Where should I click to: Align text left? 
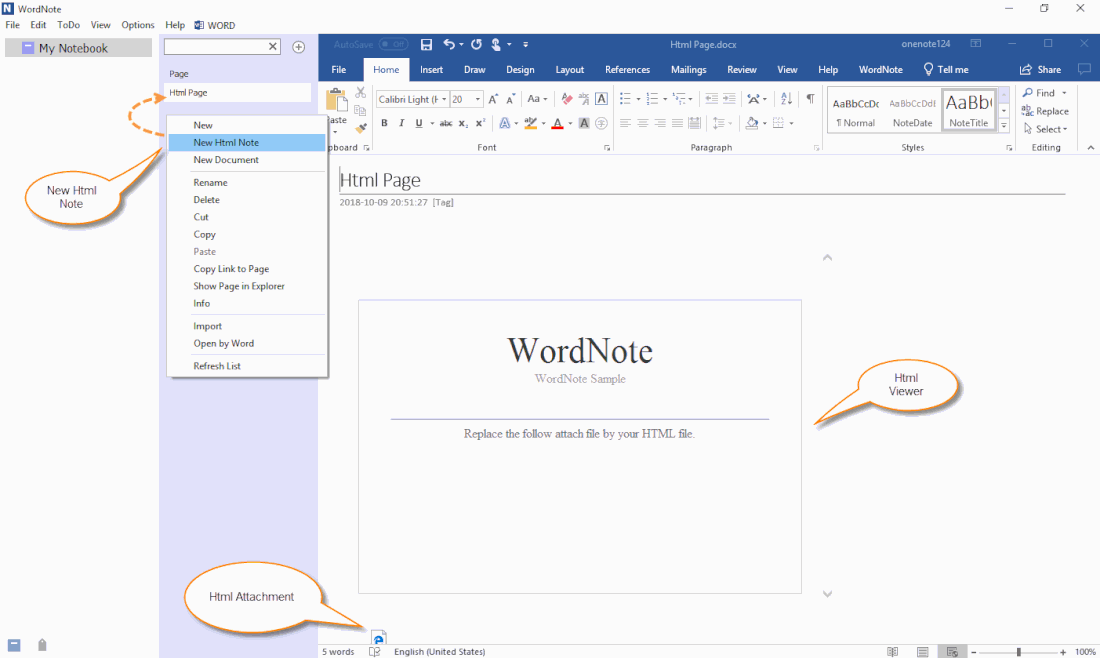[x=625, y=123]
